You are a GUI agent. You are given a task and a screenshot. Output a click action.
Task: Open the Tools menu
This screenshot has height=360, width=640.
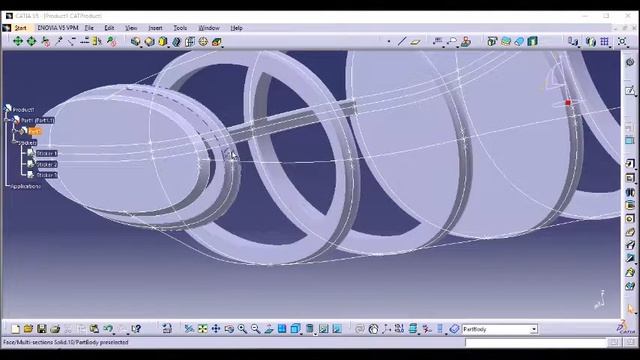pyautogui.click(x=180, y=28)
